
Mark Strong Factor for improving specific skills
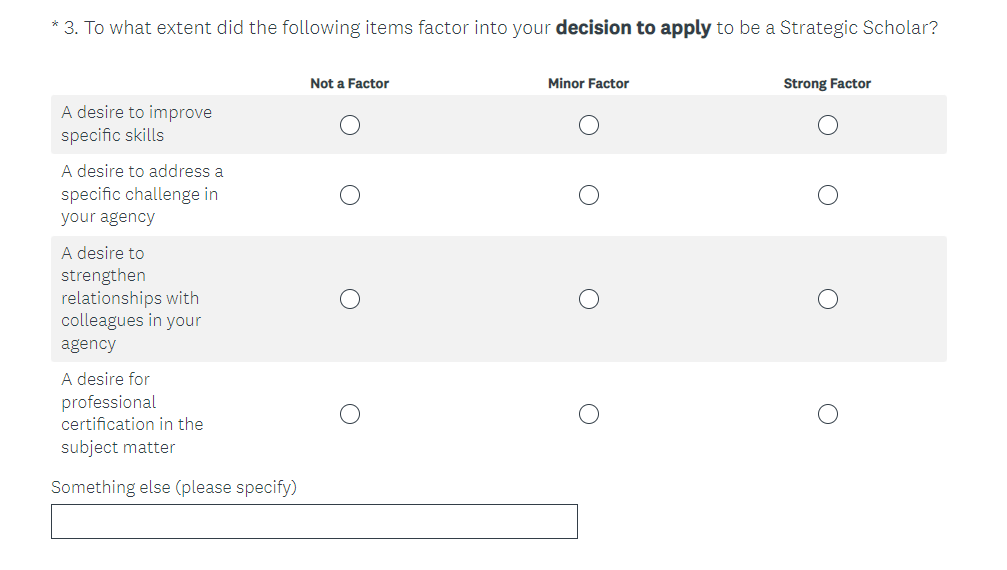827,125
